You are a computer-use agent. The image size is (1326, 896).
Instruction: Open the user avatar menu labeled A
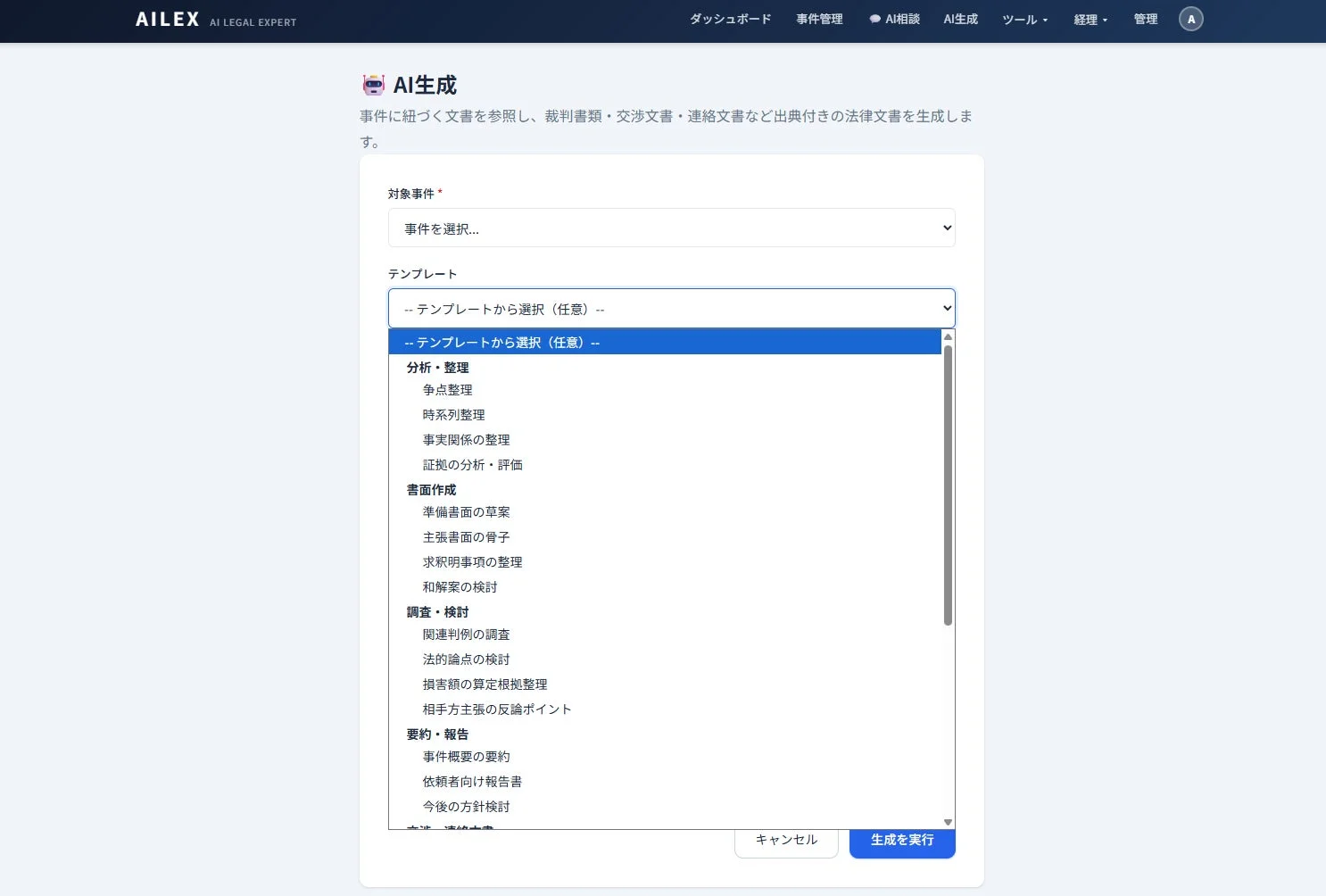[x=1191, y=18]
